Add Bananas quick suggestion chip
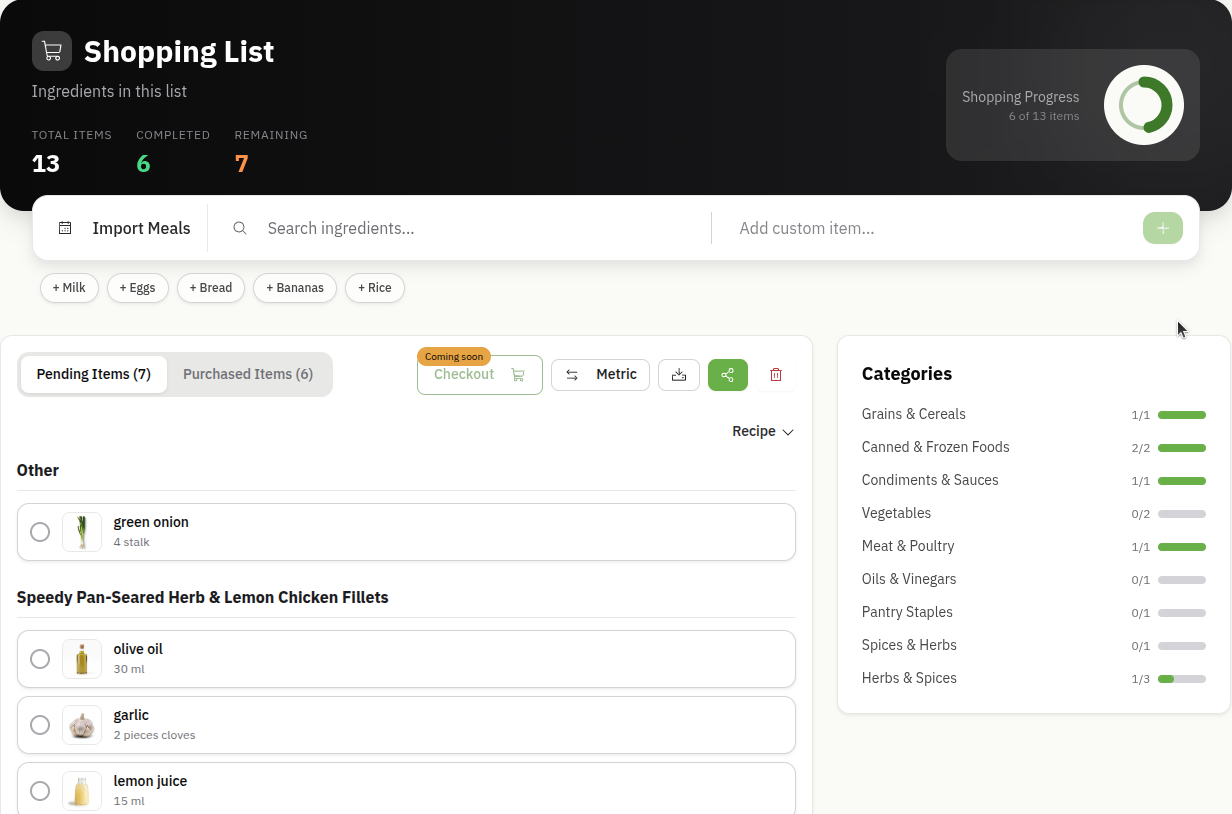Screen dimensions: 1232x814 pyautogui.click(x=295, y=288)
